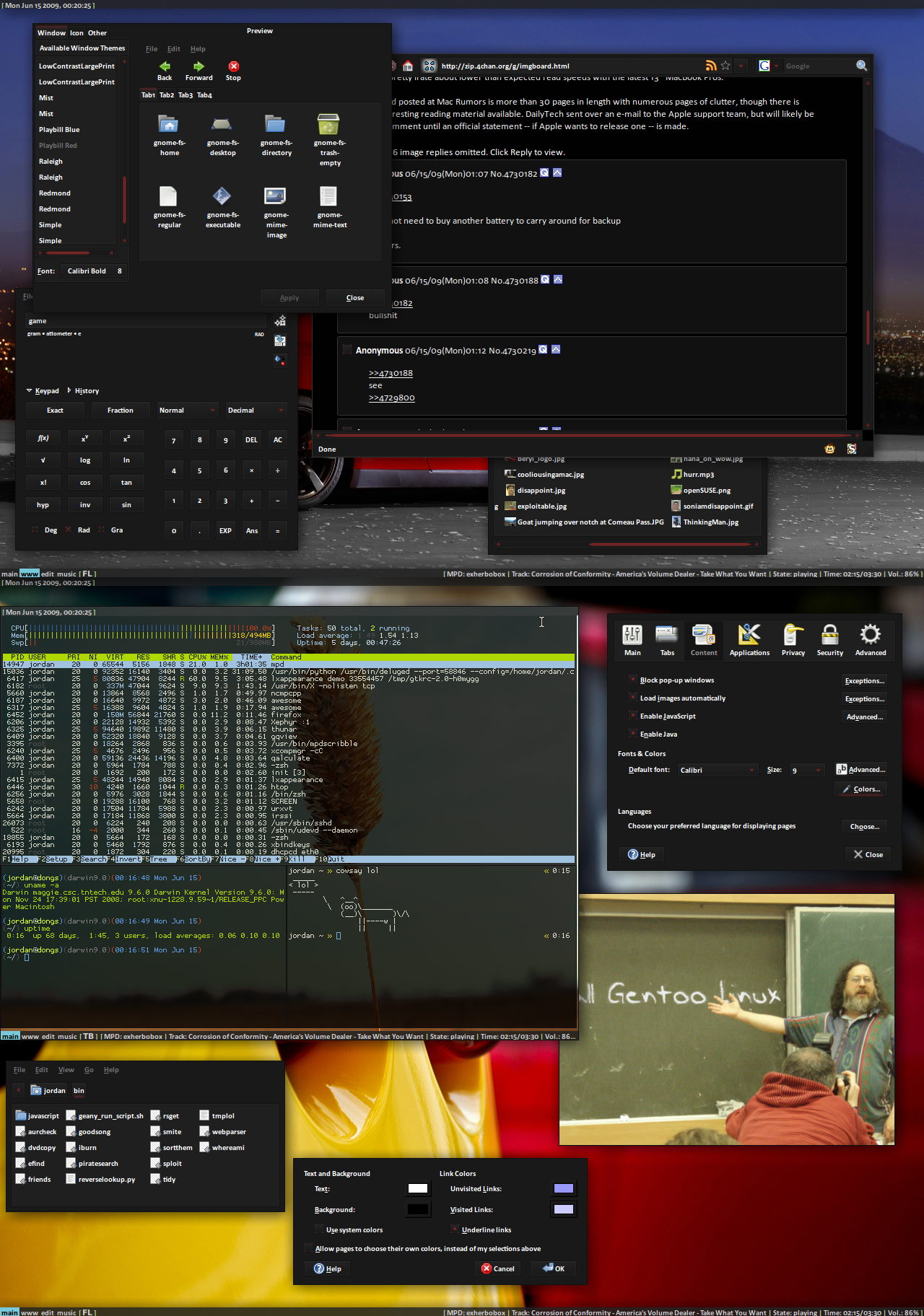924x1316 pixels.
Task: Open the Applications preferences pane icon
Action: click(749, 635)
